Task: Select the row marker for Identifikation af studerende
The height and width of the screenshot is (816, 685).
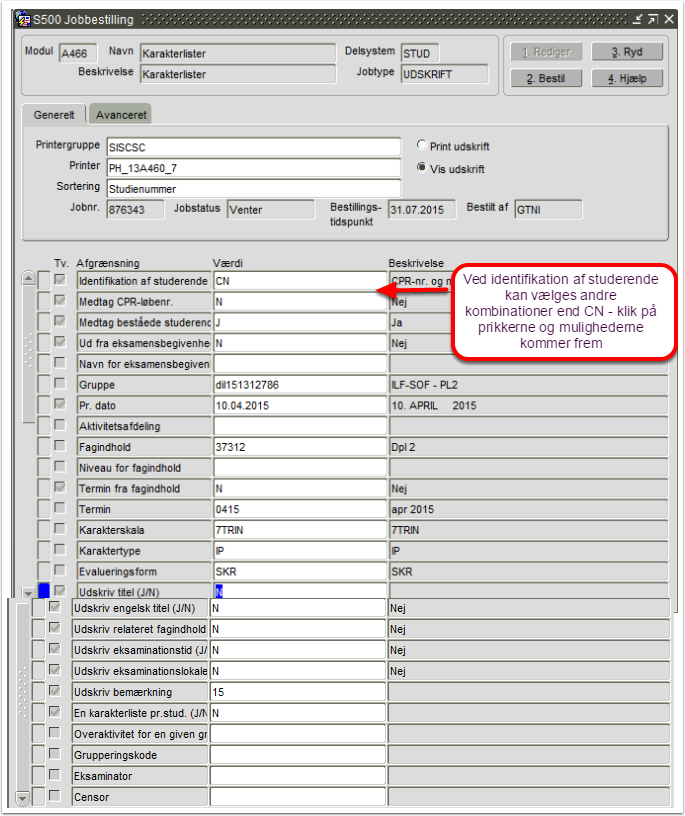Action: click(44, 281)
